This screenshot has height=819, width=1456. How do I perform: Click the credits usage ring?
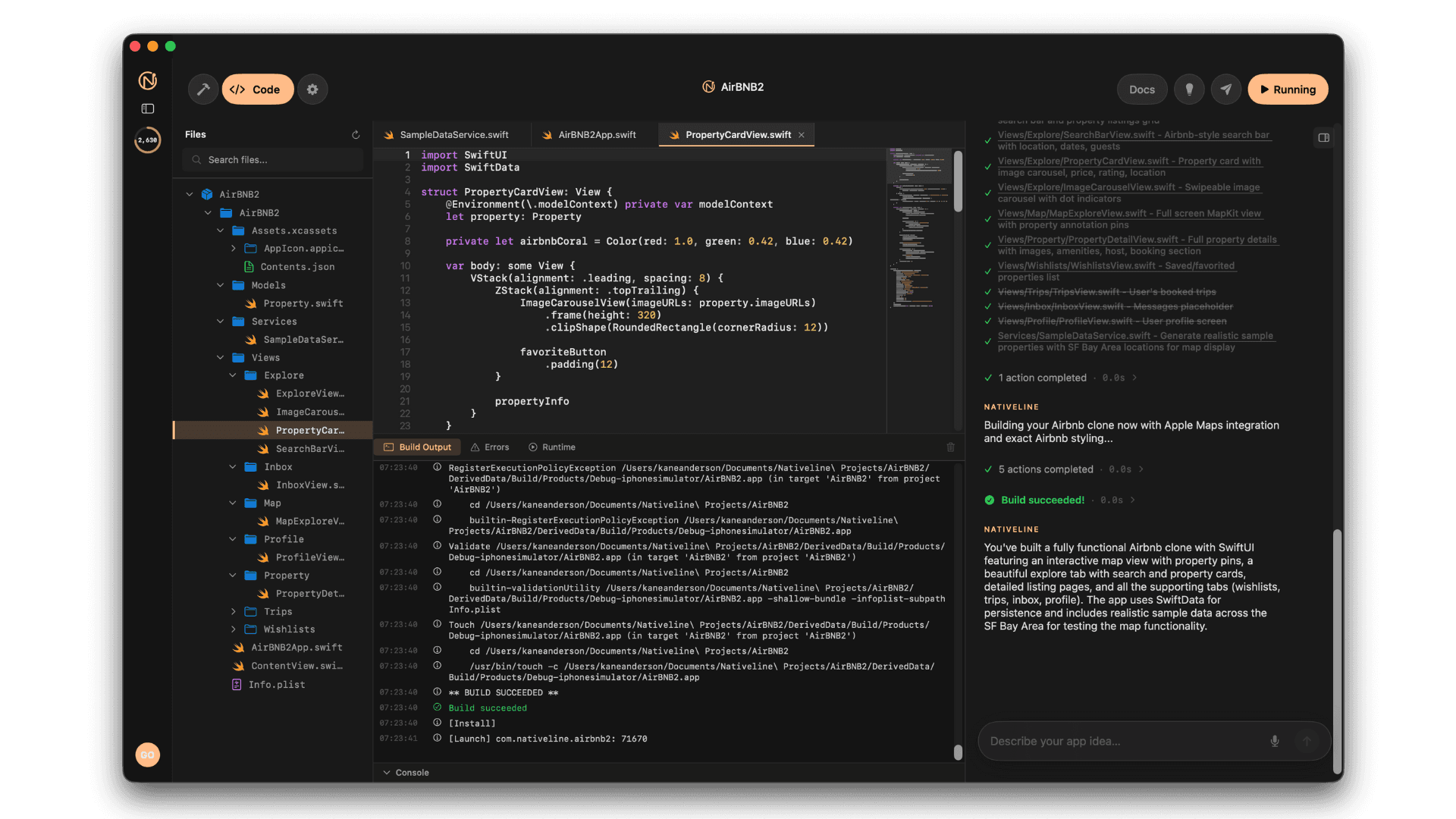pyautogui.click(x=148, y=140)
